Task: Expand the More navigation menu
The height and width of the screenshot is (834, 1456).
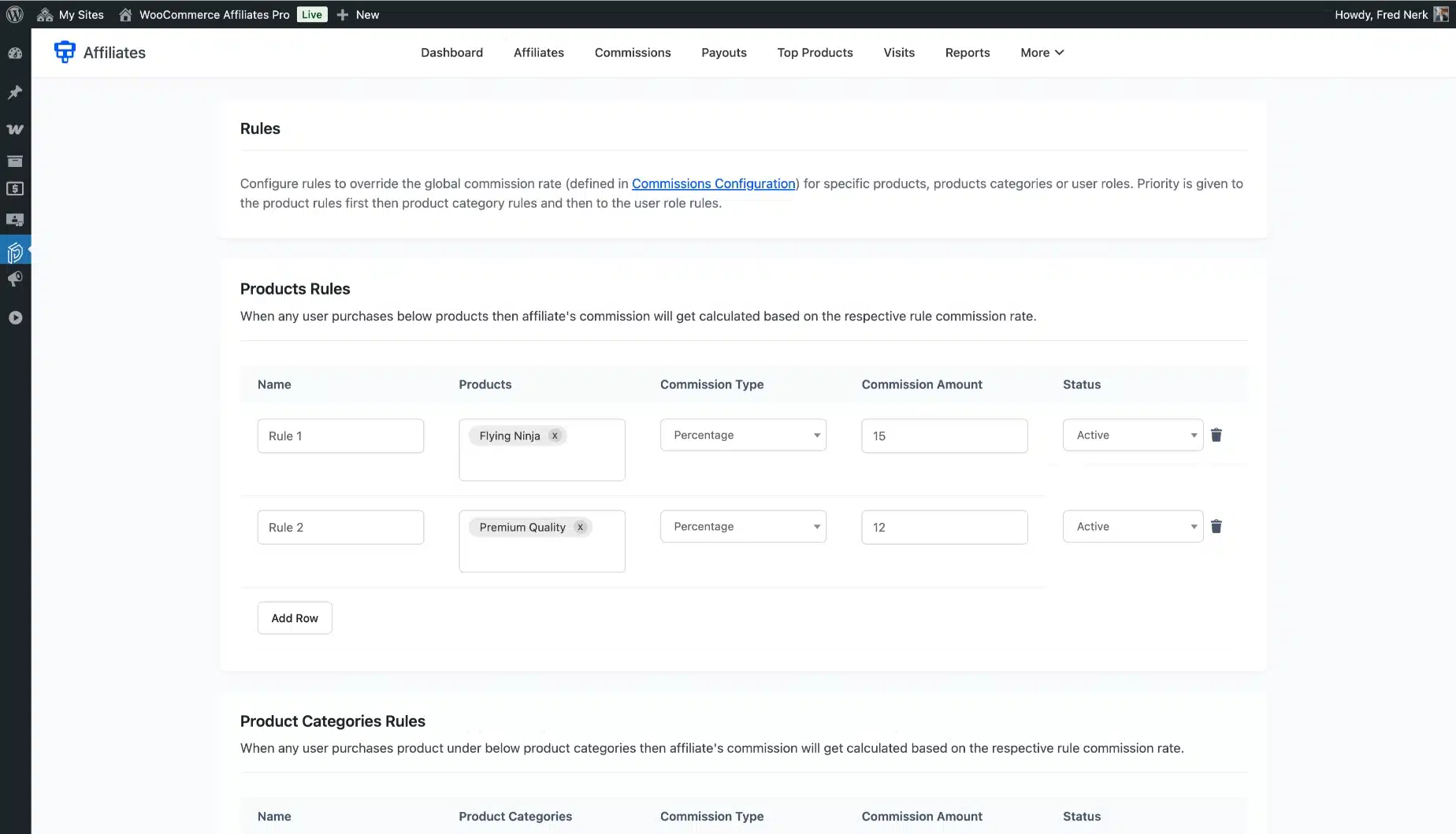Action: [x=1042, y=53]
